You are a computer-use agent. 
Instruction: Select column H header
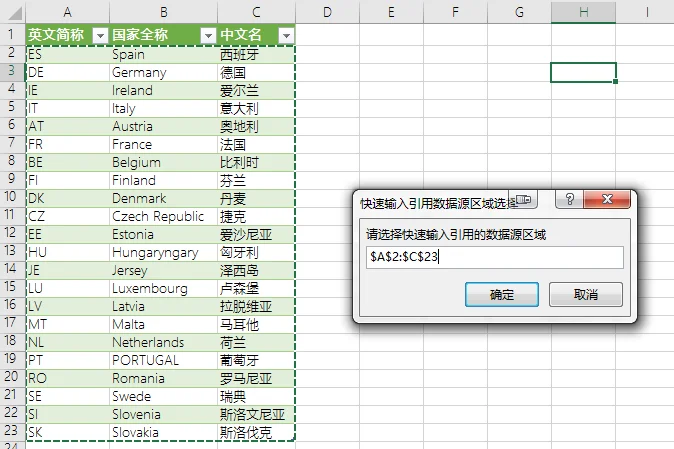click(583, 12)
